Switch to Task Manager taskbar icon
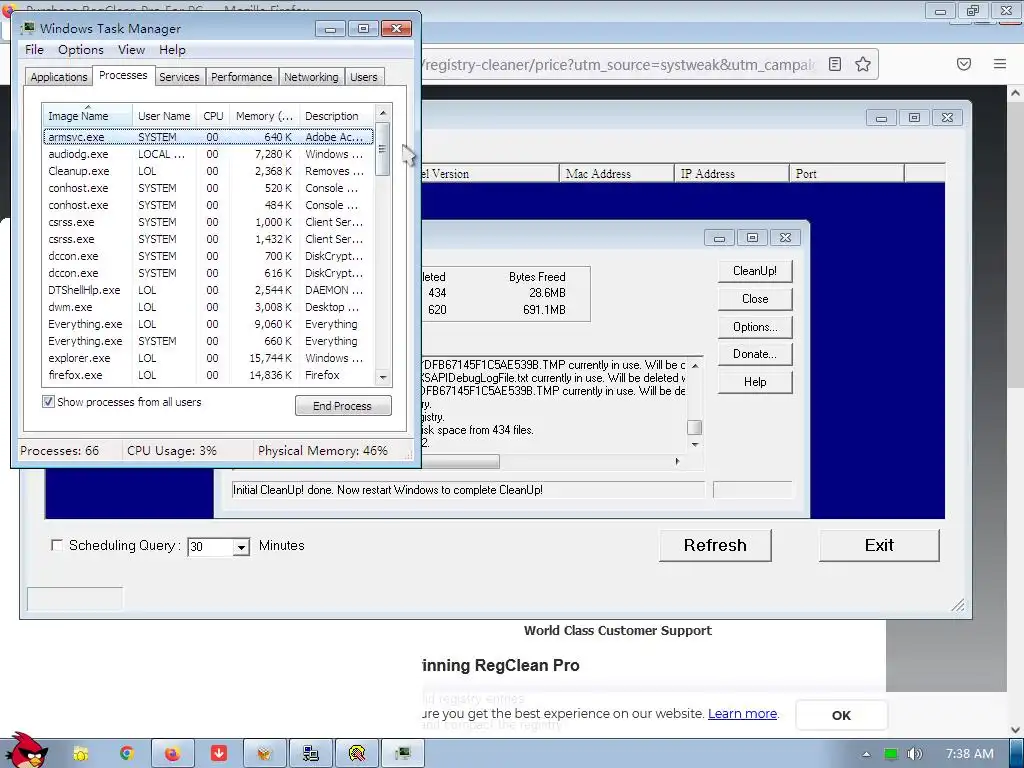The height and width of the screenshot is (768, 1024). tap(403, 754)
